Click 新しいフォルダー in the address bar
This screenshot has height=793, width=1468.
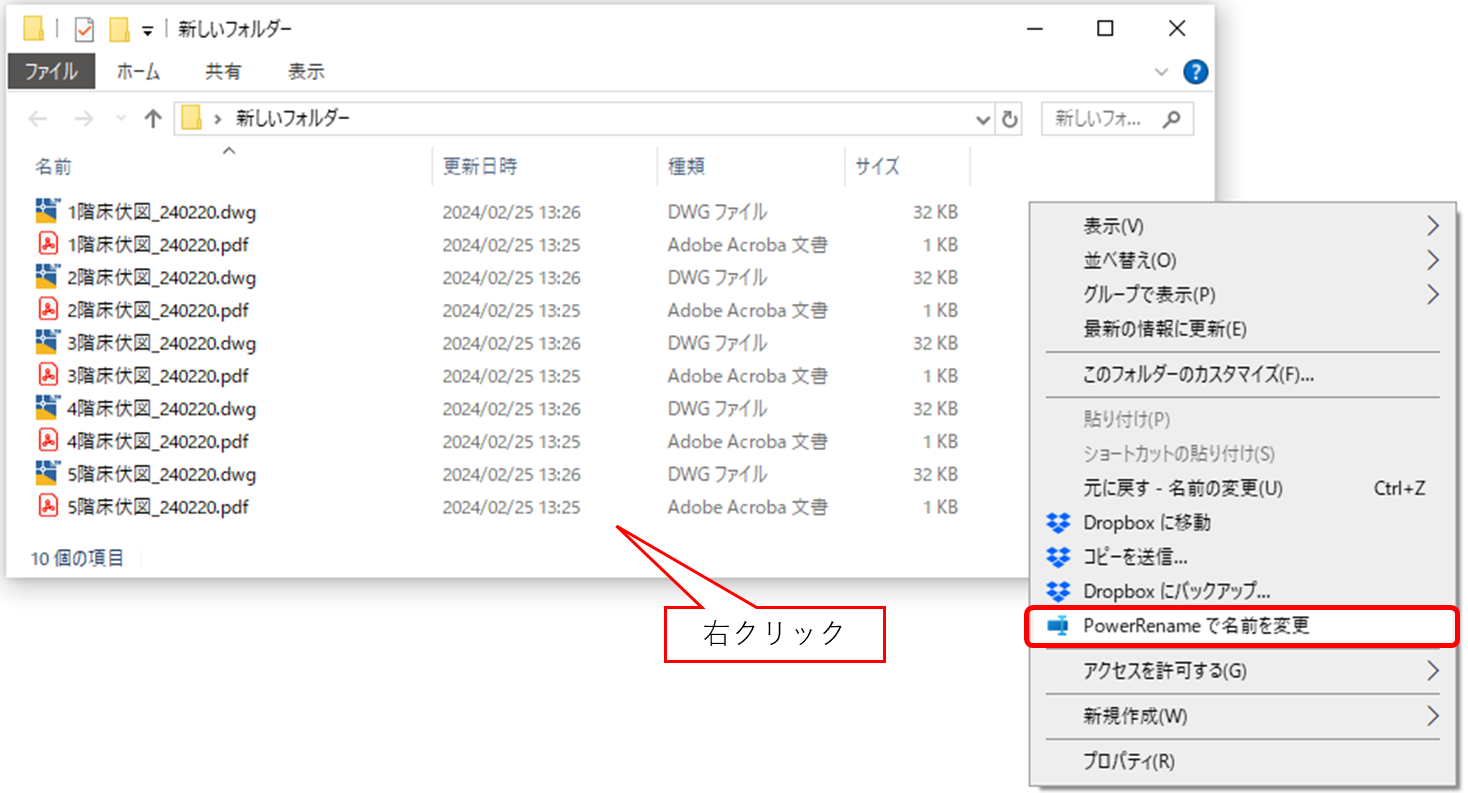tap(293, 119)
